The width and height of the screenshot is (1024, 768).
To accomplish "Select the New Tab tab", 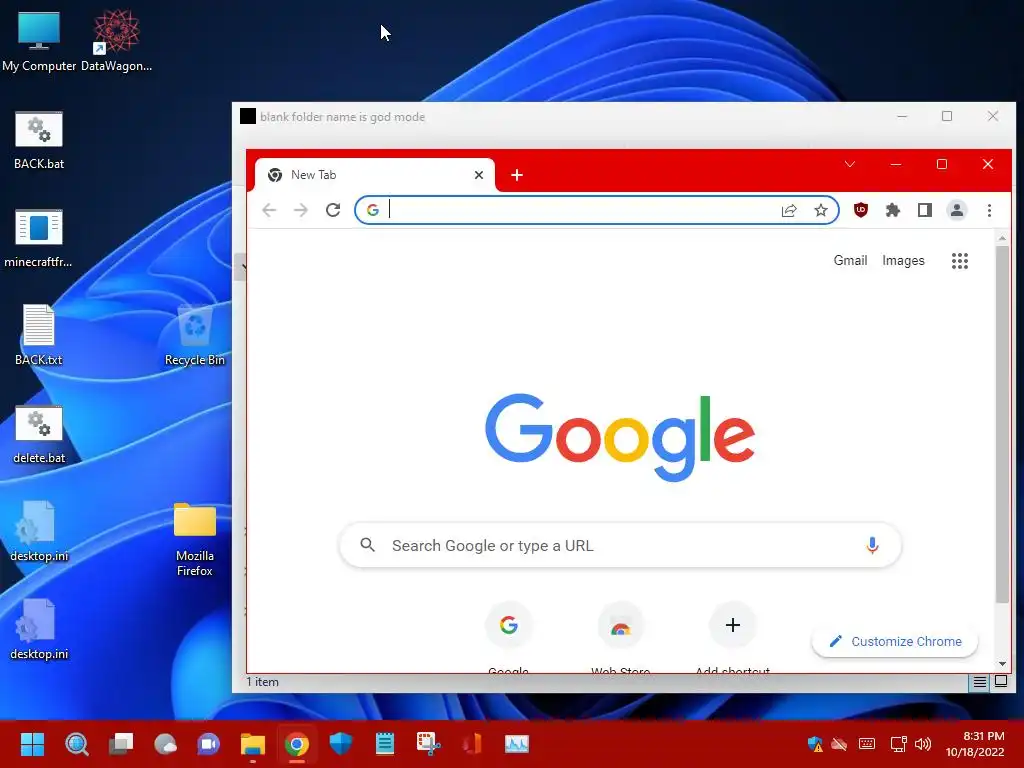I will click(x=374, y=175).
